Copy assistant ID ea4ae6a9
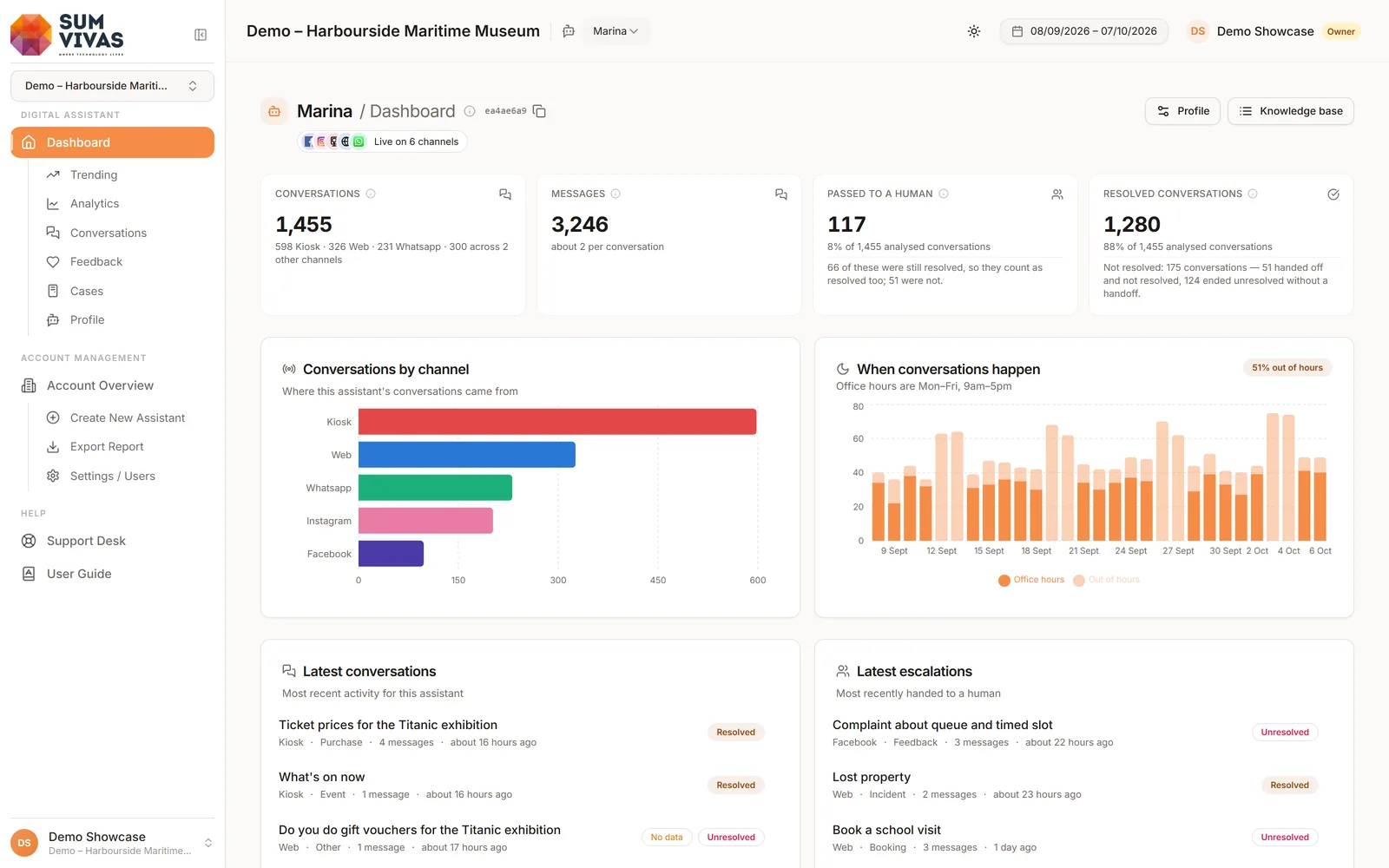This screenshot has height=868, width=1389. click(x=539, y=111)
